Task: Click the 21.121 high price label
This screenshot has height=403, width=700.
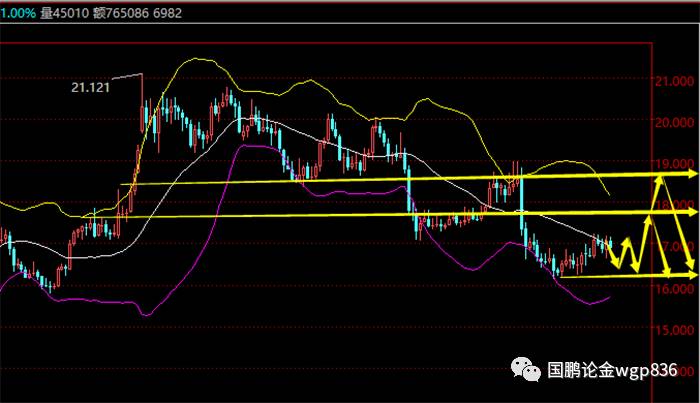Action: click(90, 87)
